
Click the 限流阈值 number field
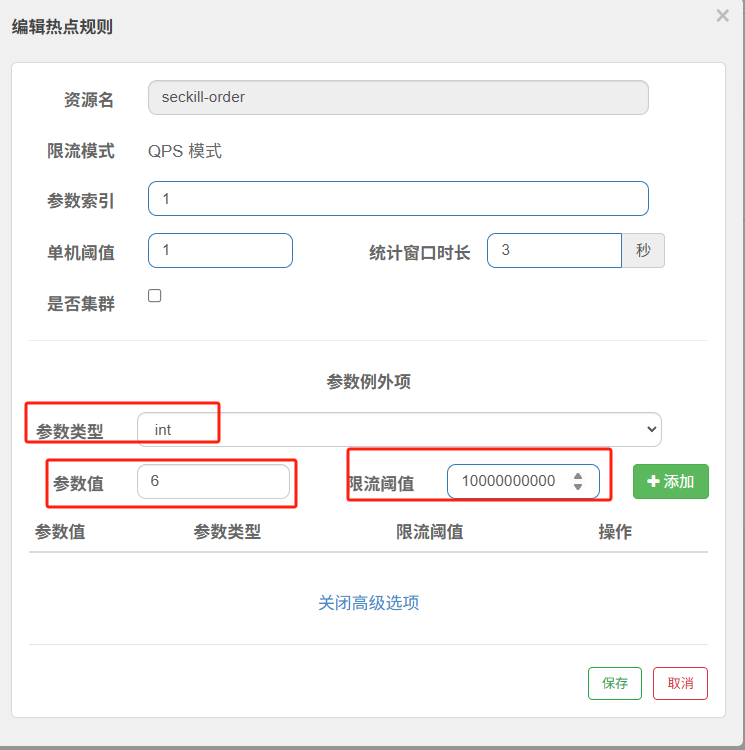click(523, 481)
